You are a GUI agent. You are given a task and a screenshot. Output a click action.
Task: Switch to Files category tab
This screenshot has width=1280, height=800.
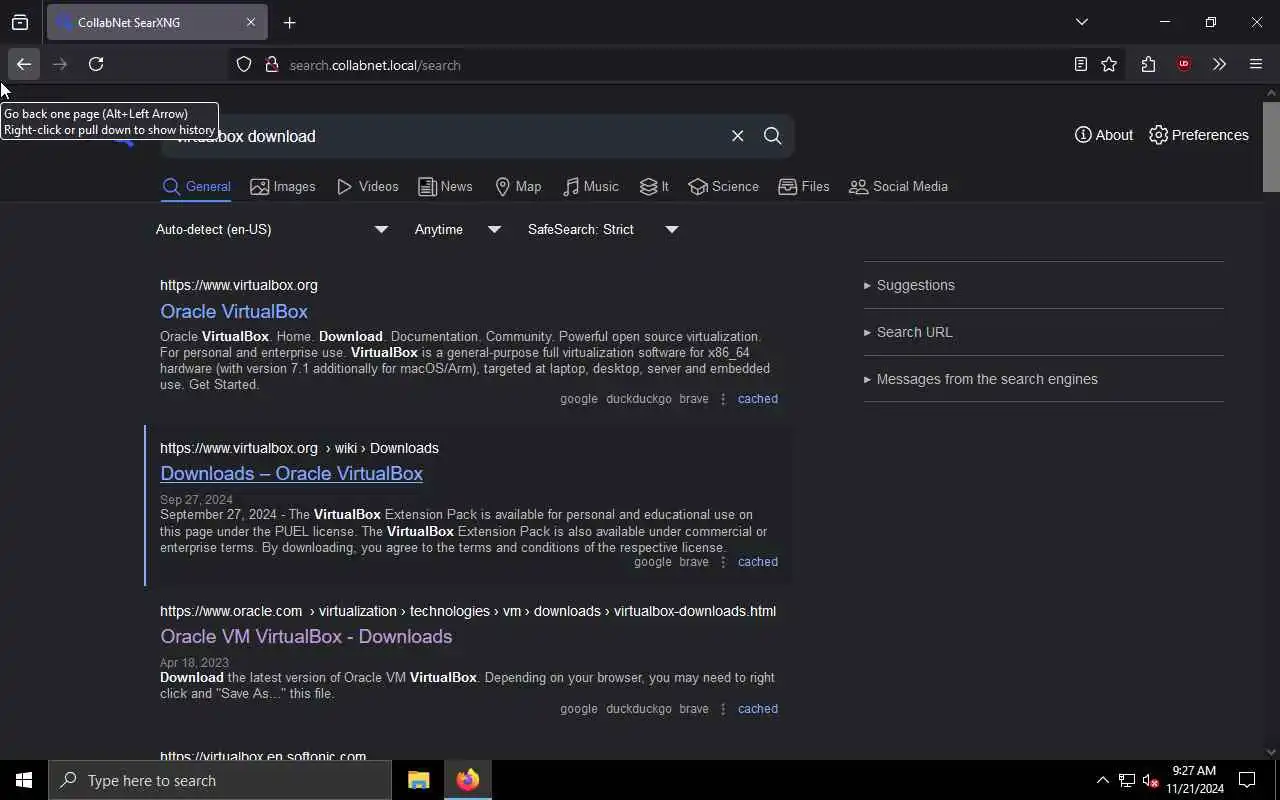pyautogui.click(x=804, y=187)
